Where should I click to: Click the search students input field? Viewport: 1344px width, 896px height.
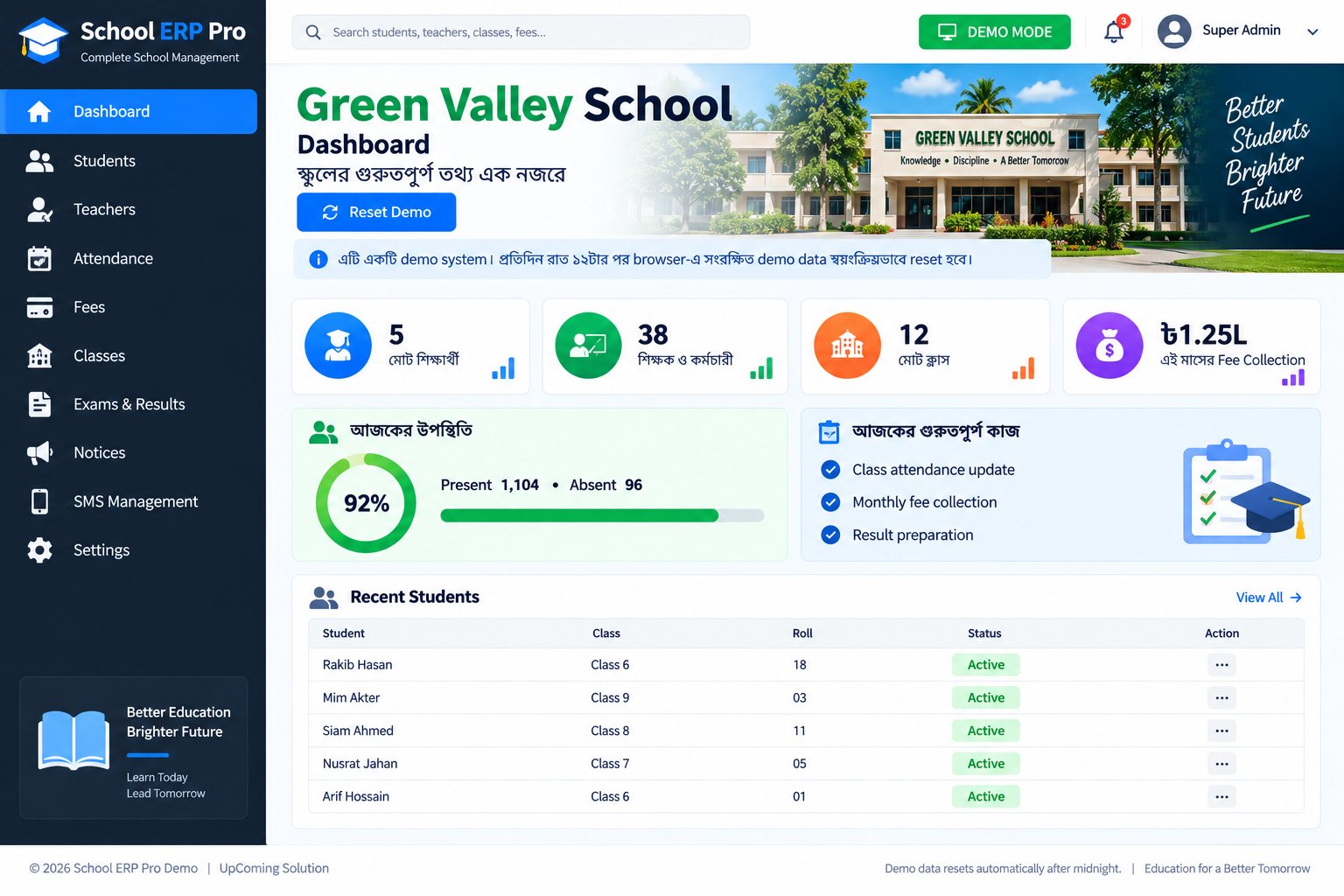521,32
